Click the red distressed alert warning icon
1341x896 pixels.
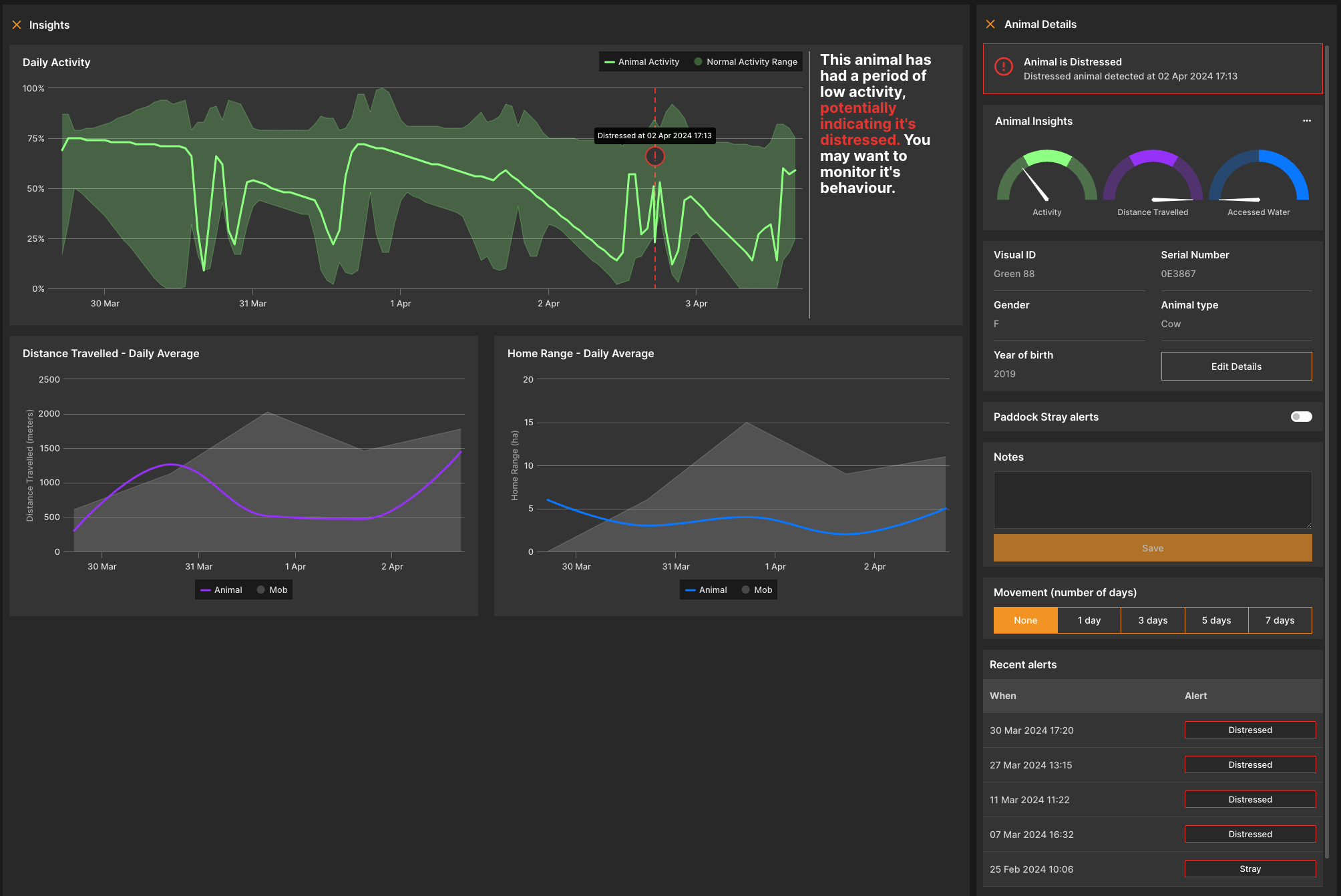tap(1003, 67)
